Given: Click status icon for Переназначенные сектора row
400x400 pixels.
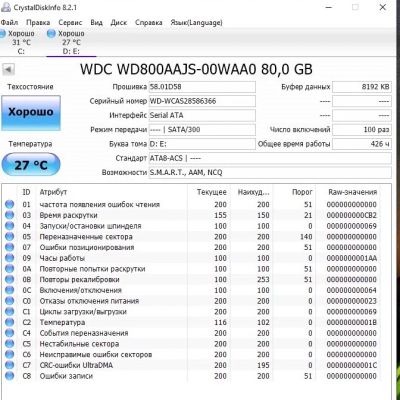Looking at the screenshot, I should pyautogui.click(x=10, y=237).
